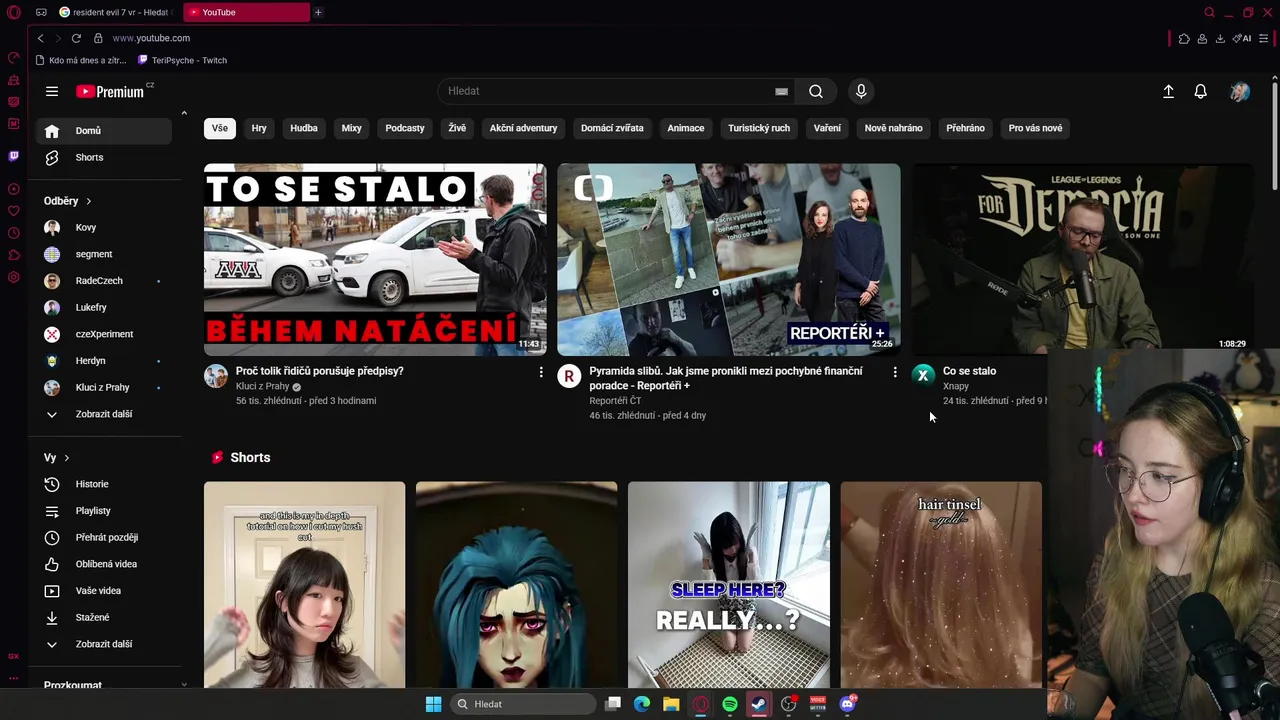This screenshot has width=1280, height=720.
Task: Open OBS Studio from the taskbar
Action: pyautogui.click(x=789, y=704)
